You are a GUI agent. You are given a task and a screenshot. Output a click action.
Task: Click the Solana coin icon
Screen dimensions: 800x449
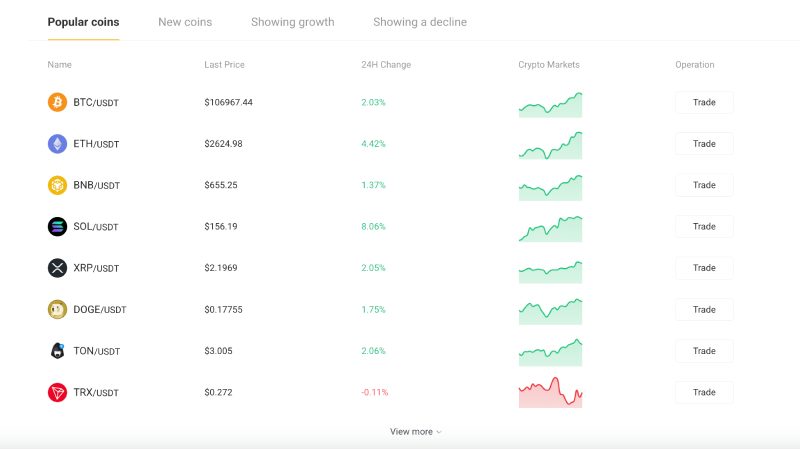tap(57, 227)
